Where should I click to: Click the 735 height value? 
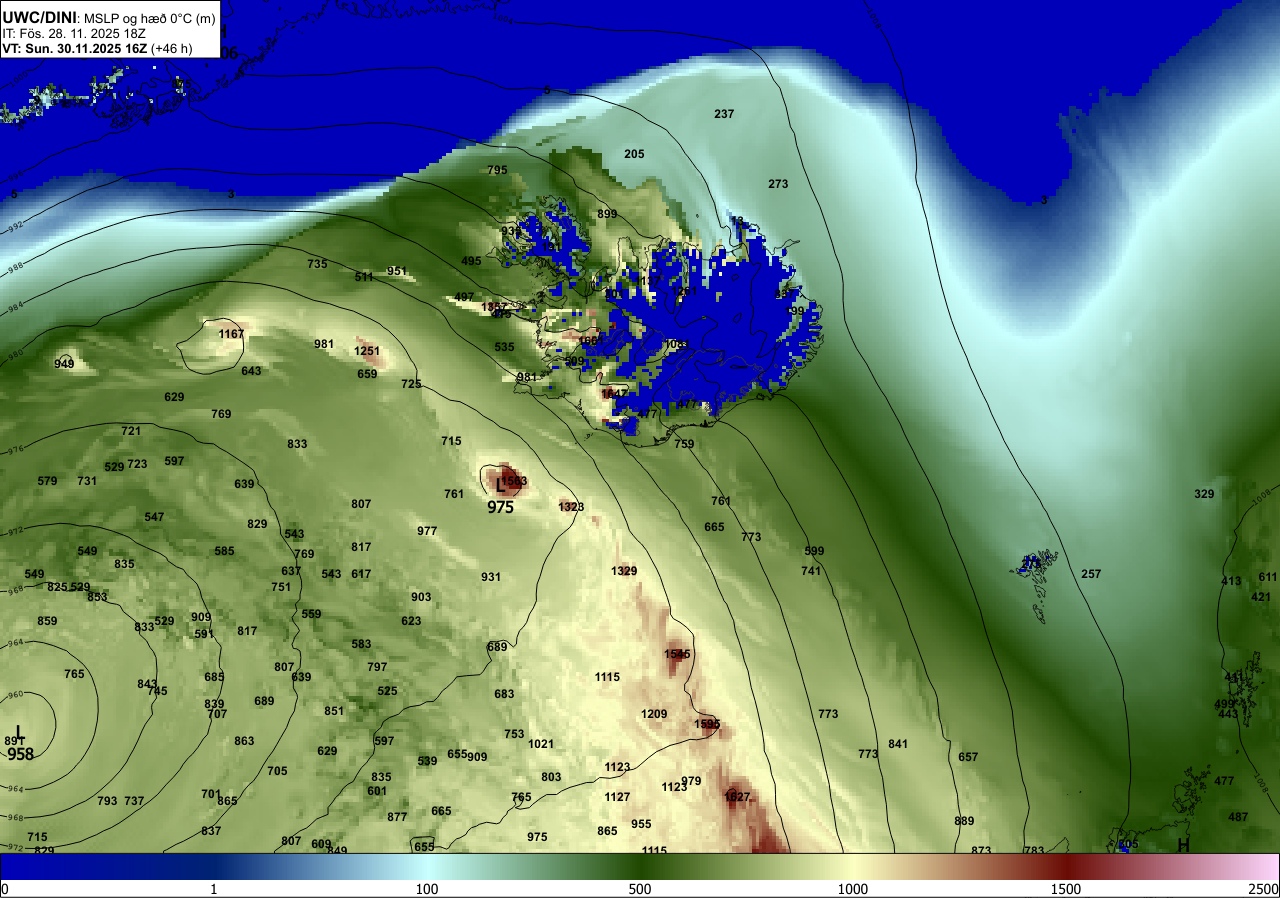pyautogui.click(x=317, y=264)
